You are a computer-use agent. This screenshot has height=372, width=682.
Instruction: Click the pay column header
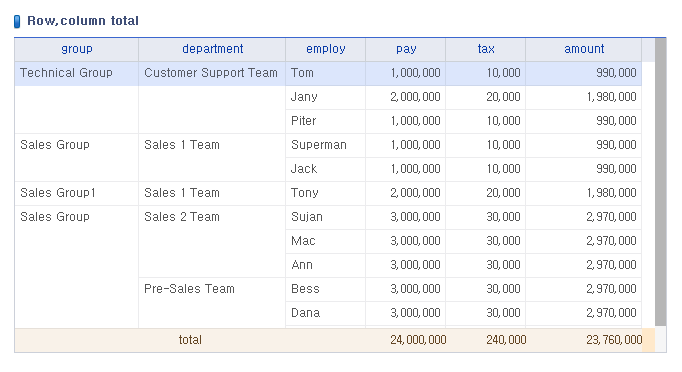coord(406,49)
